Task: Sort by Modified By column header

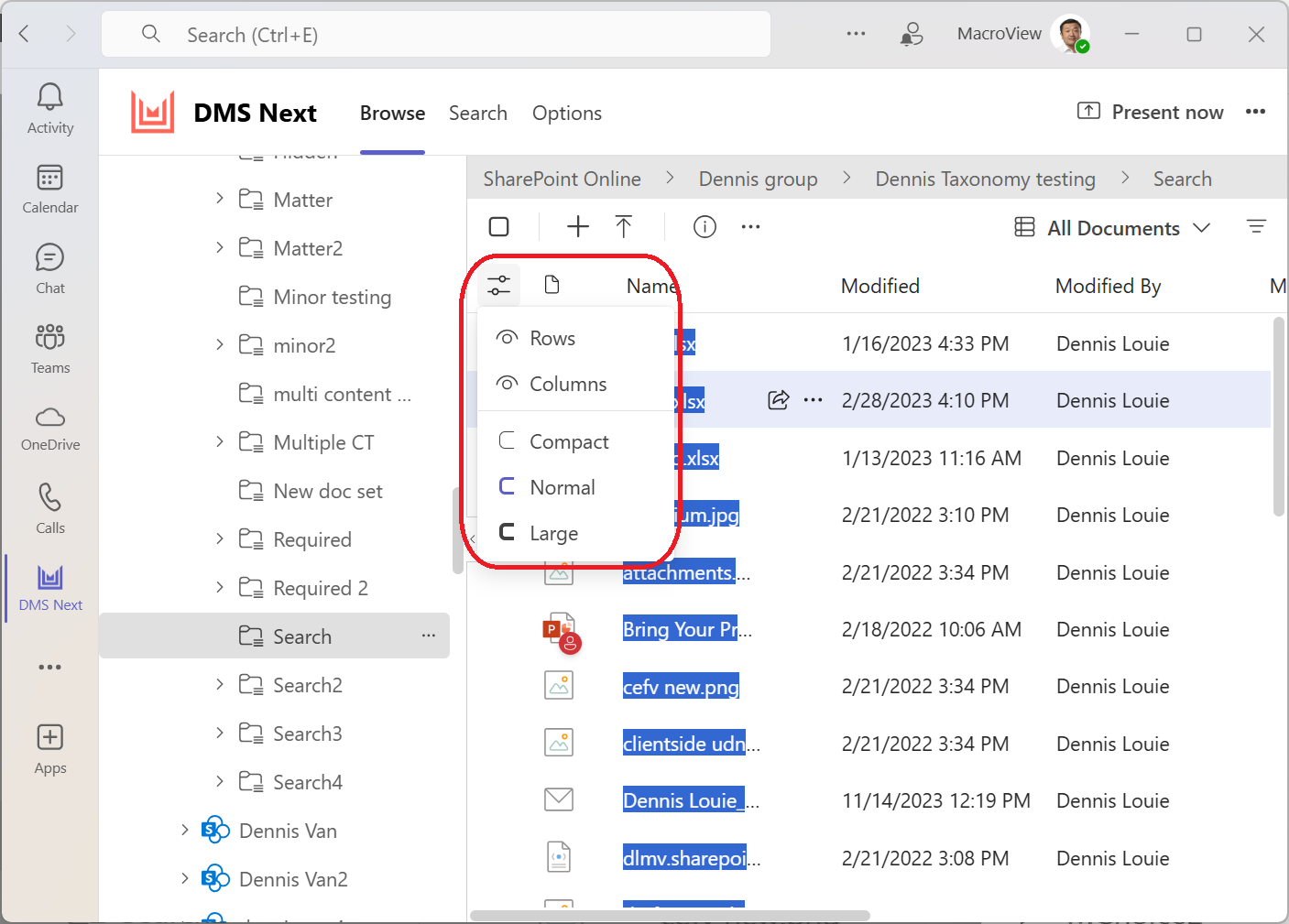Action: coord(1108,286)
